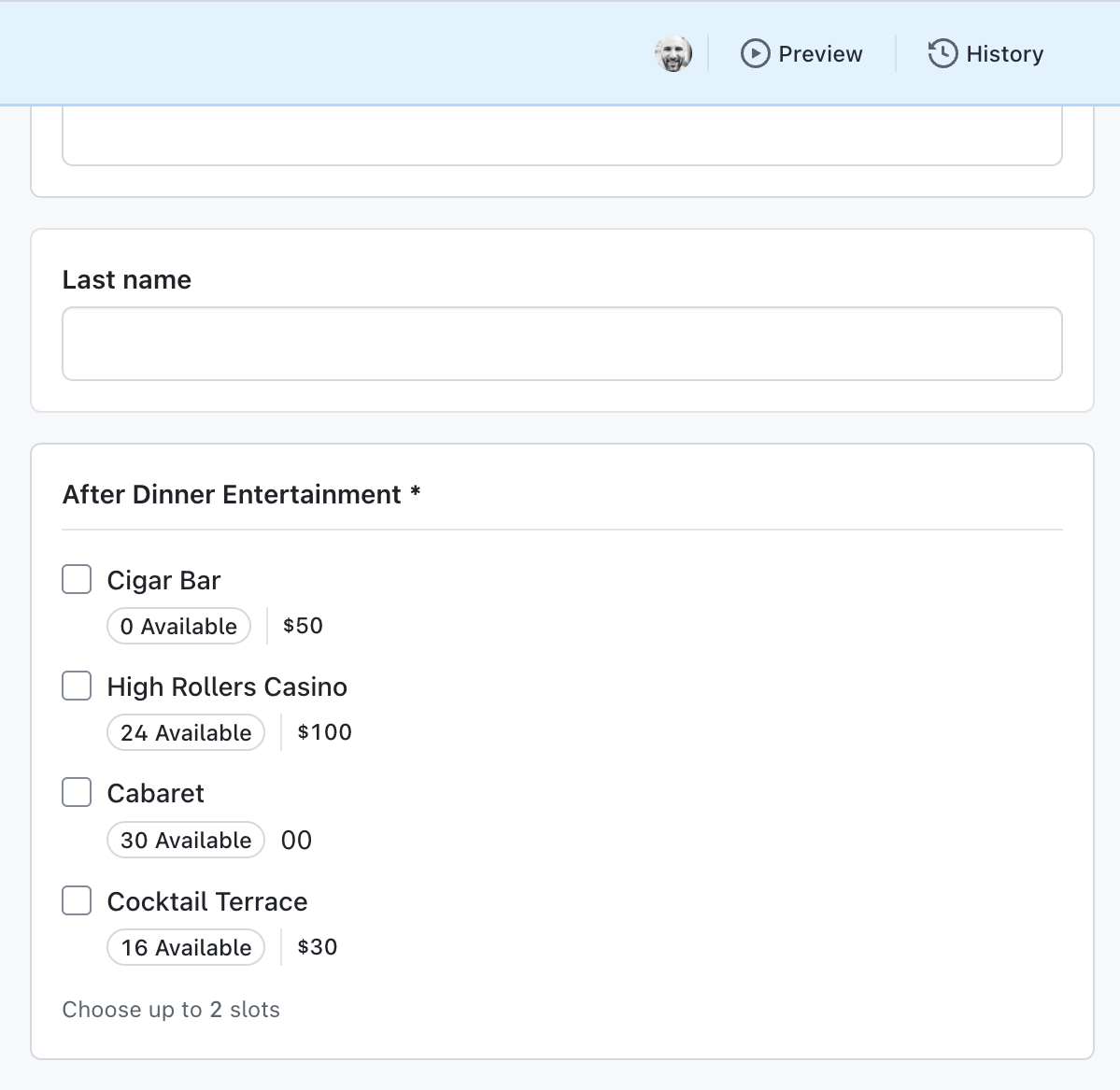This screenshot has width=1120, height=1090.
Task: Click the 16 Available badge
Action: coord(186,947)
